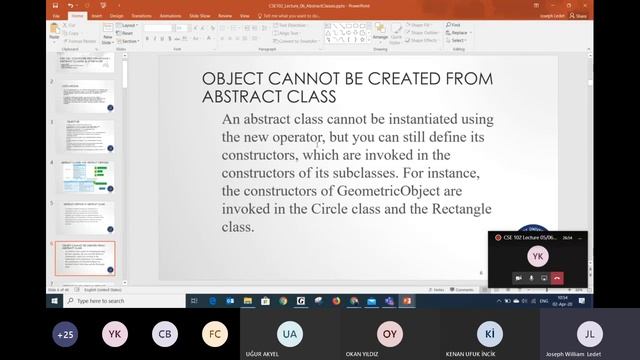The width and height of the screenshot is (640, 360).
Task: Click the PowerPoint taskbar icon
Action: (407, 301)
